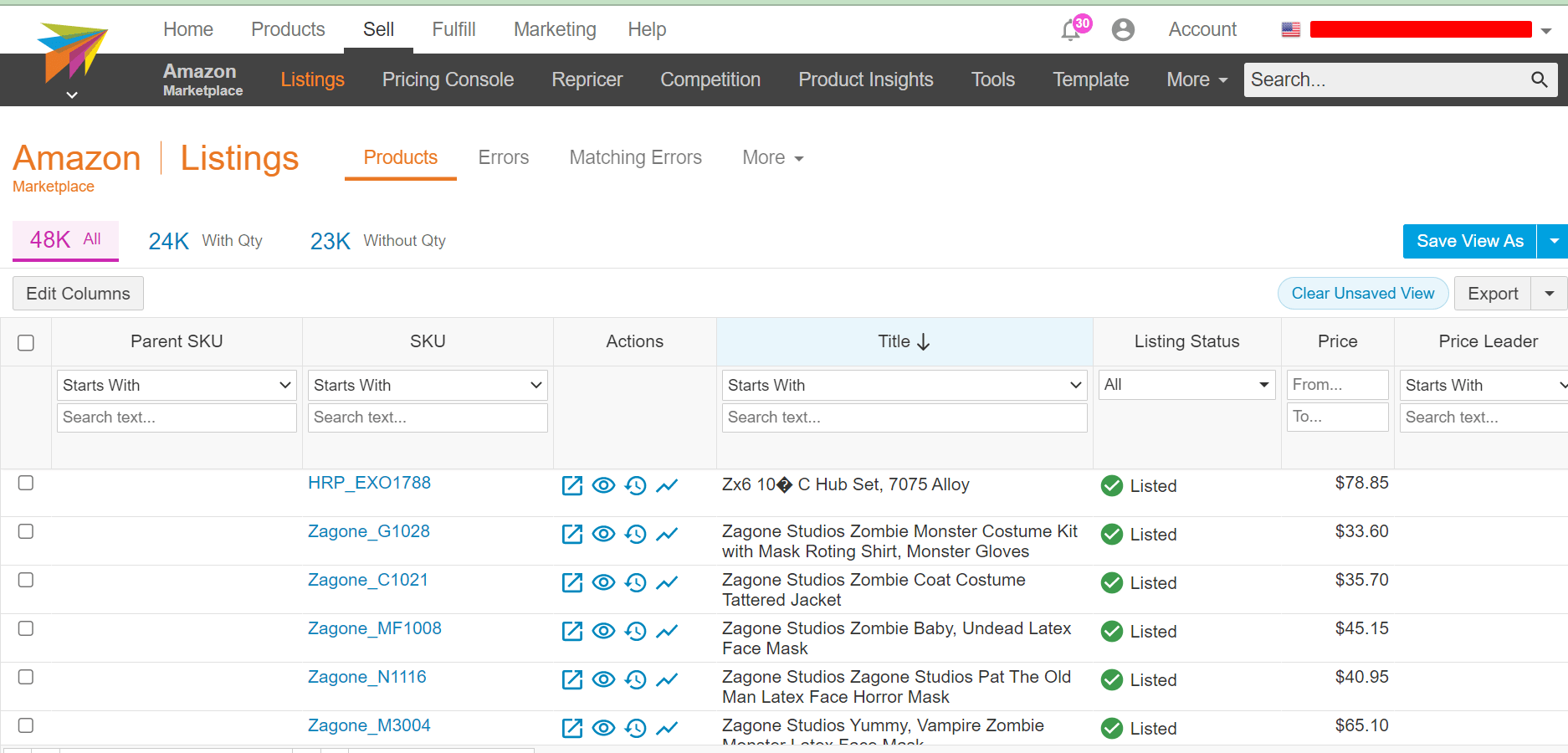This screenshot has height=753, width=1568.
Task: Open the Pricing Console tab
Action: [x=448, y=79]
